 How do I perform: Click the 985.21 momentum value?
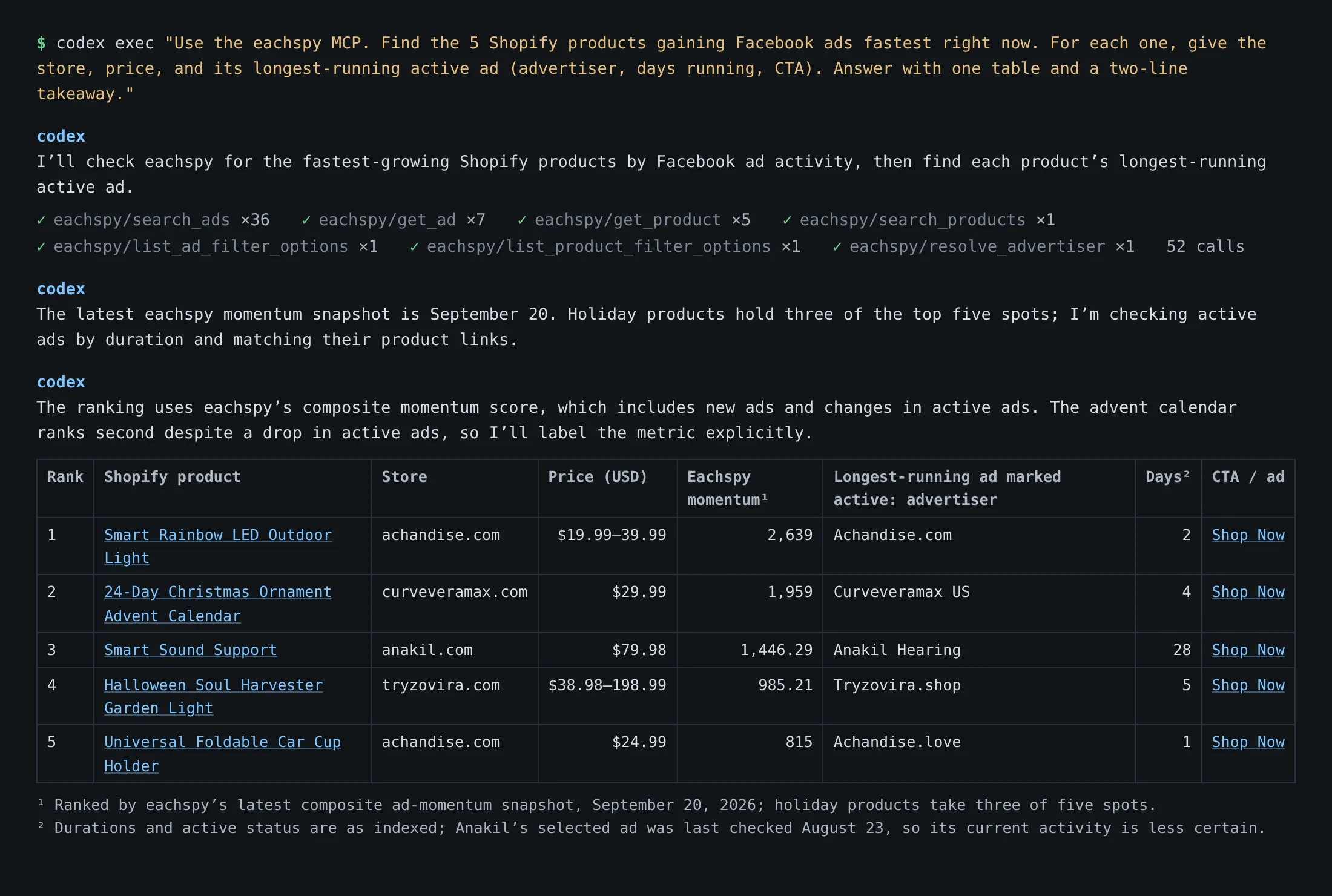[785, 685]
